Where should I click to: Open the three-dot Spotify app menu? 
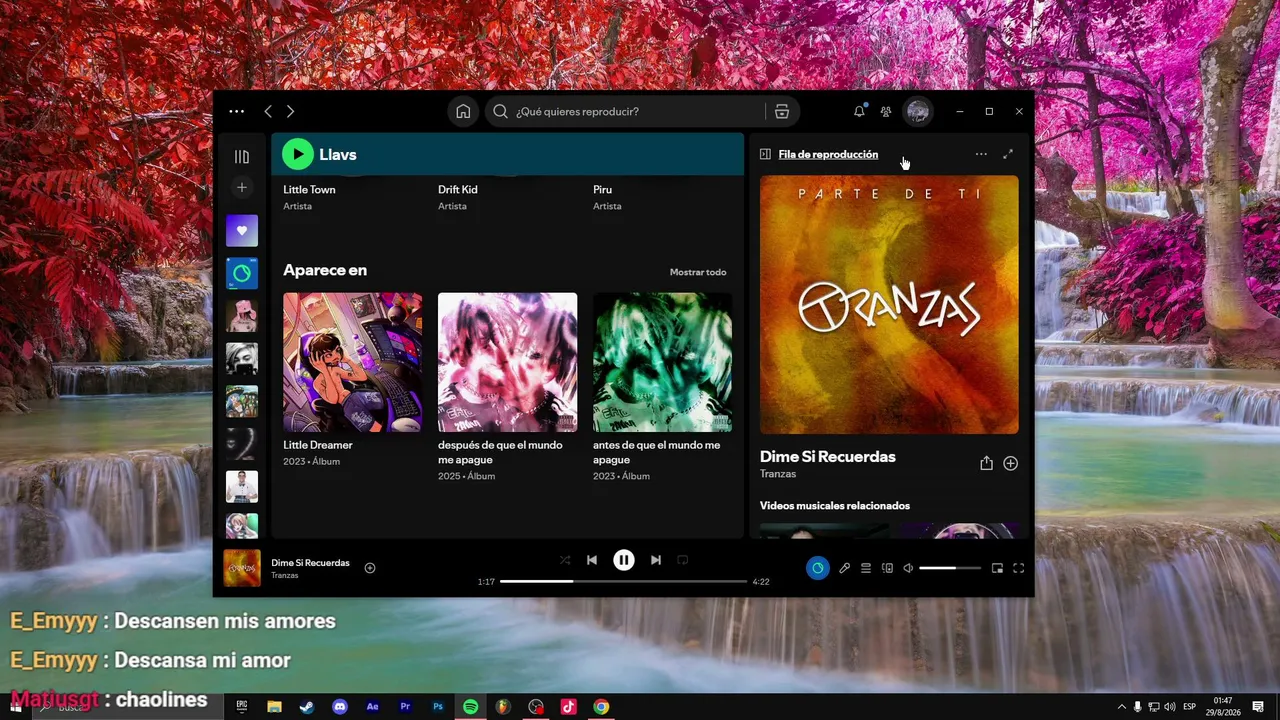click(x=236, y=112)
